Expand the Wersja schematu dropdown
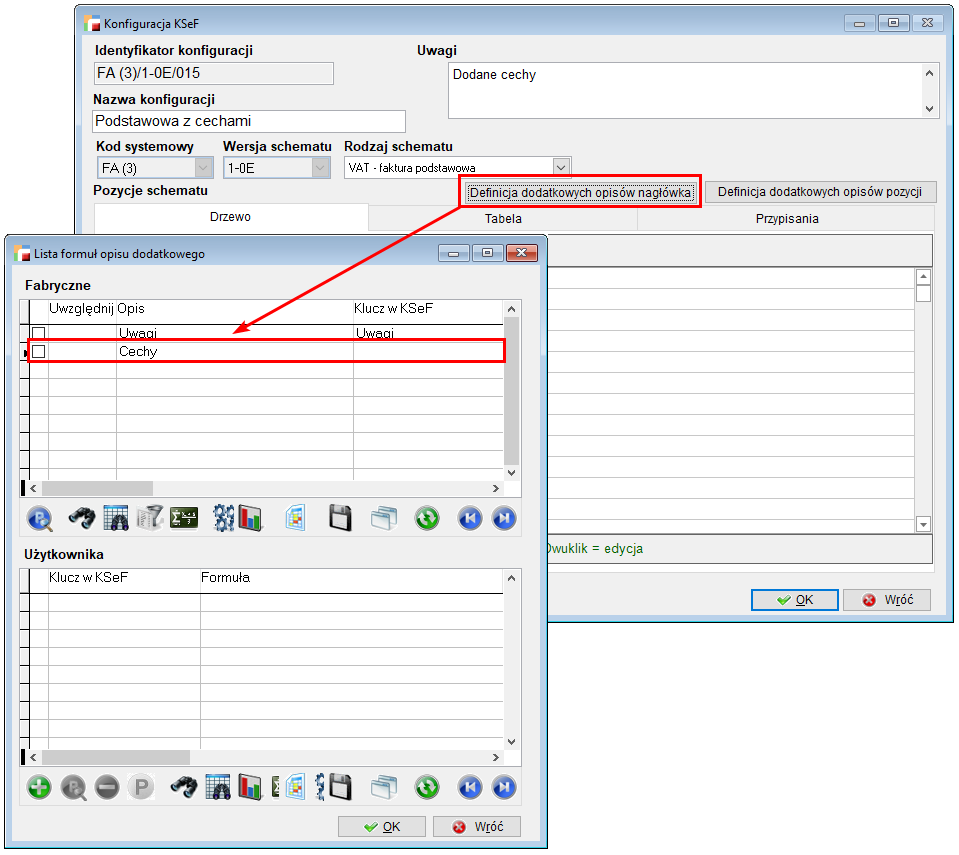The height and width of the screenshot is (855, 959). (x=321, y=168)
